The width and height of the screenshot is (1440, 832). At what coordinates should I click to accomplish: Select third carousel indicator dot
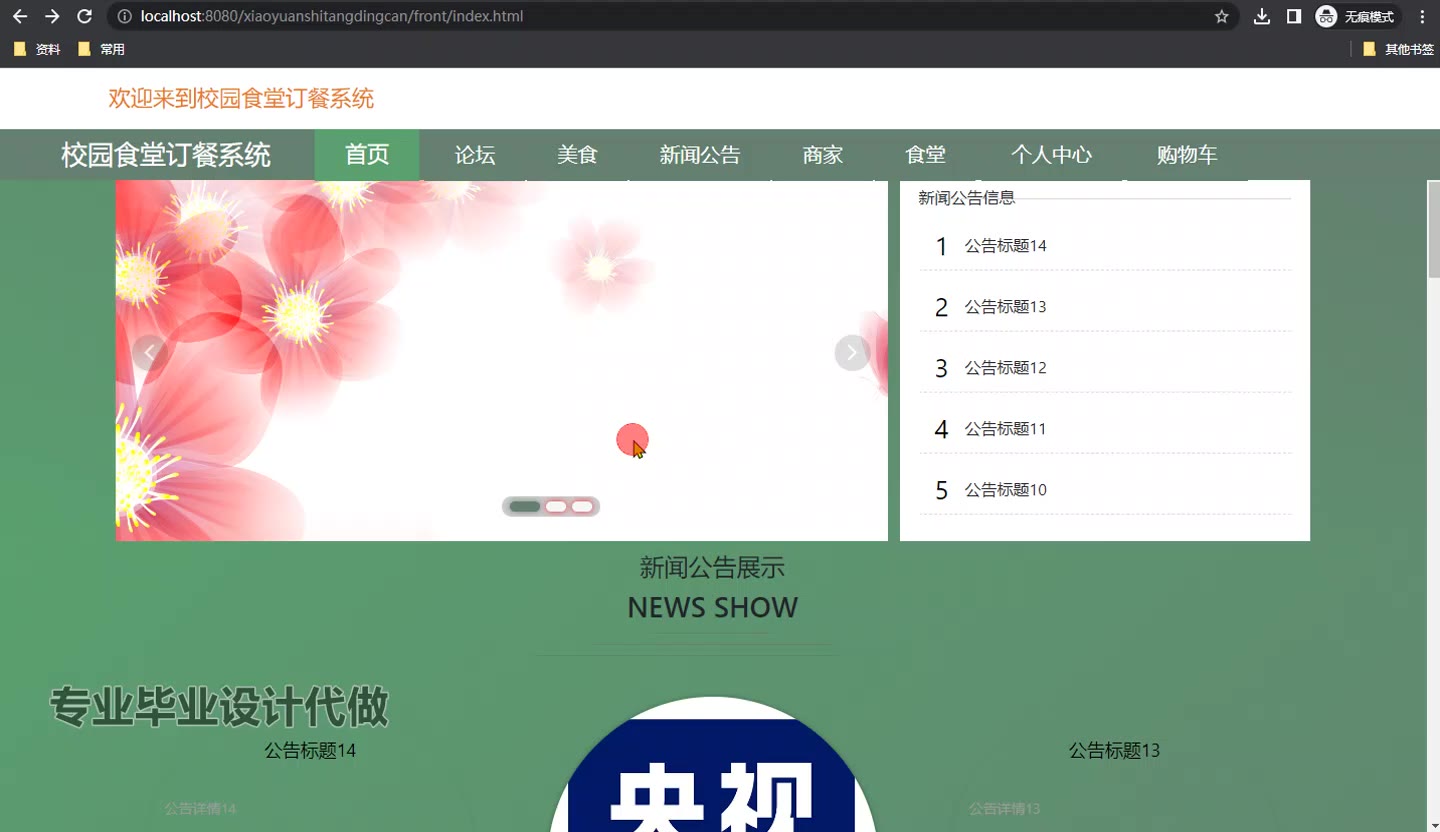pyautogui.click(x=582, y=506)
